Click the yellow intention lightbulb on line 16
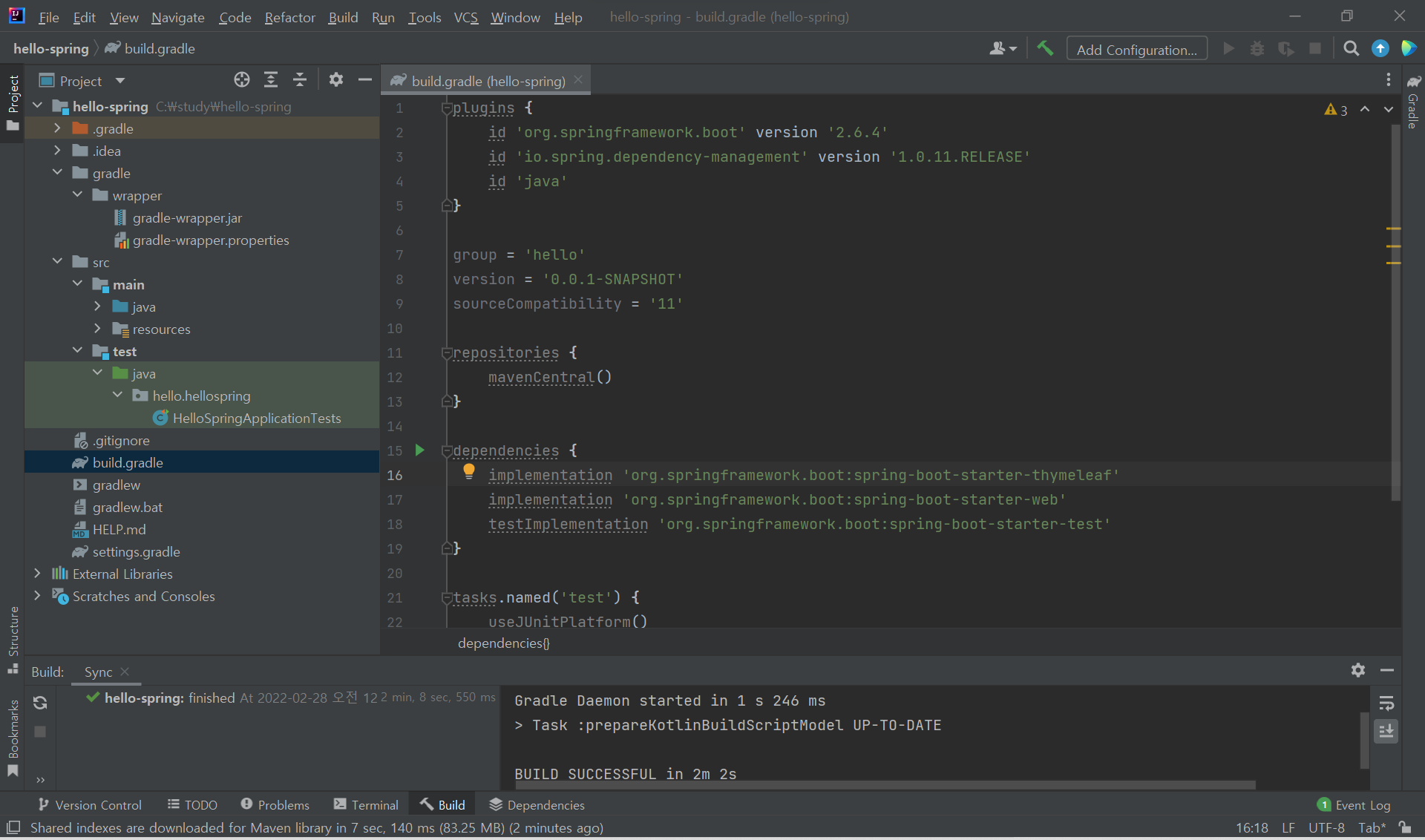The width and height of the screenshot is (1425, 840). click(469, 470)
